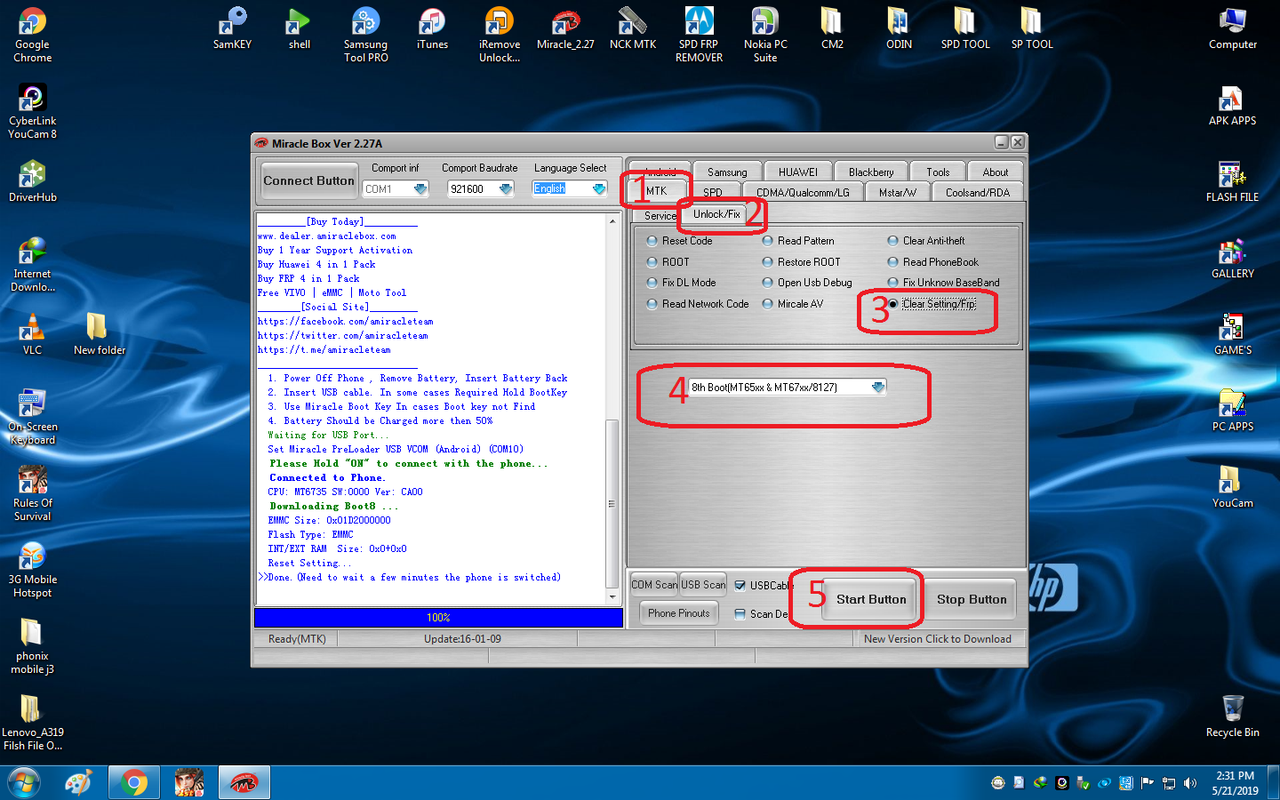The image size is (1280, 800).
Task: Launch Samsung Tool PRO shortcut
Action: click(365, 34)
